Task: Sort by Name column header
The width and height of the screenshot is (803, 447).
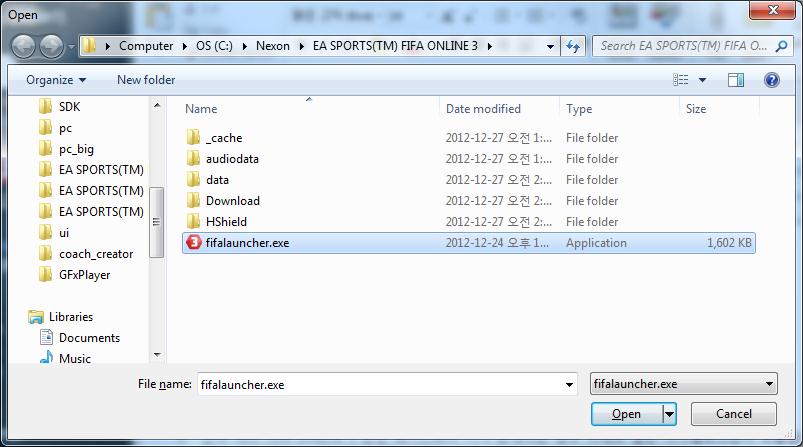Action: (201, 109)
